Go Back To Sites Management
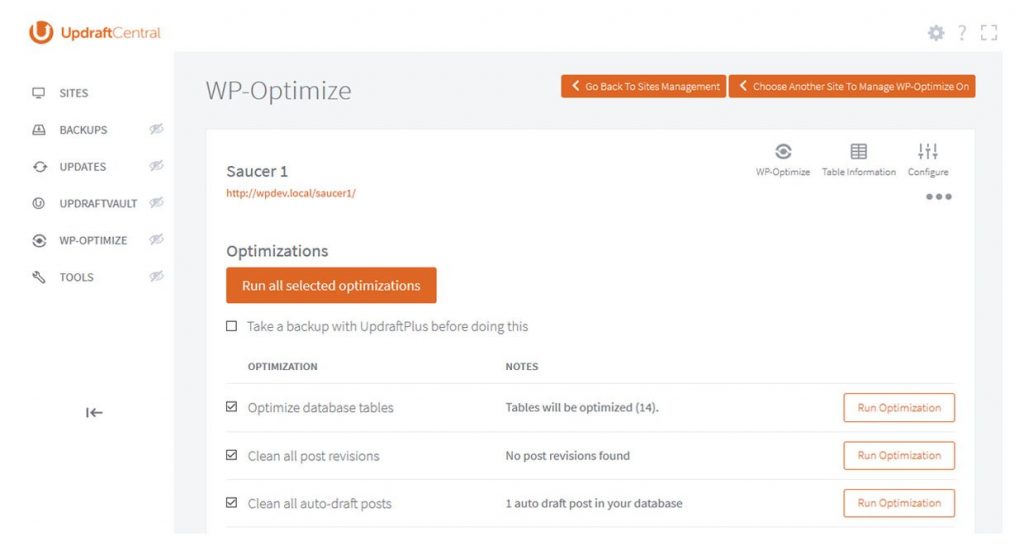Image resolution: width=1024 pixels, height=550 pixels. pyautogui.click(x=643, y=86)
